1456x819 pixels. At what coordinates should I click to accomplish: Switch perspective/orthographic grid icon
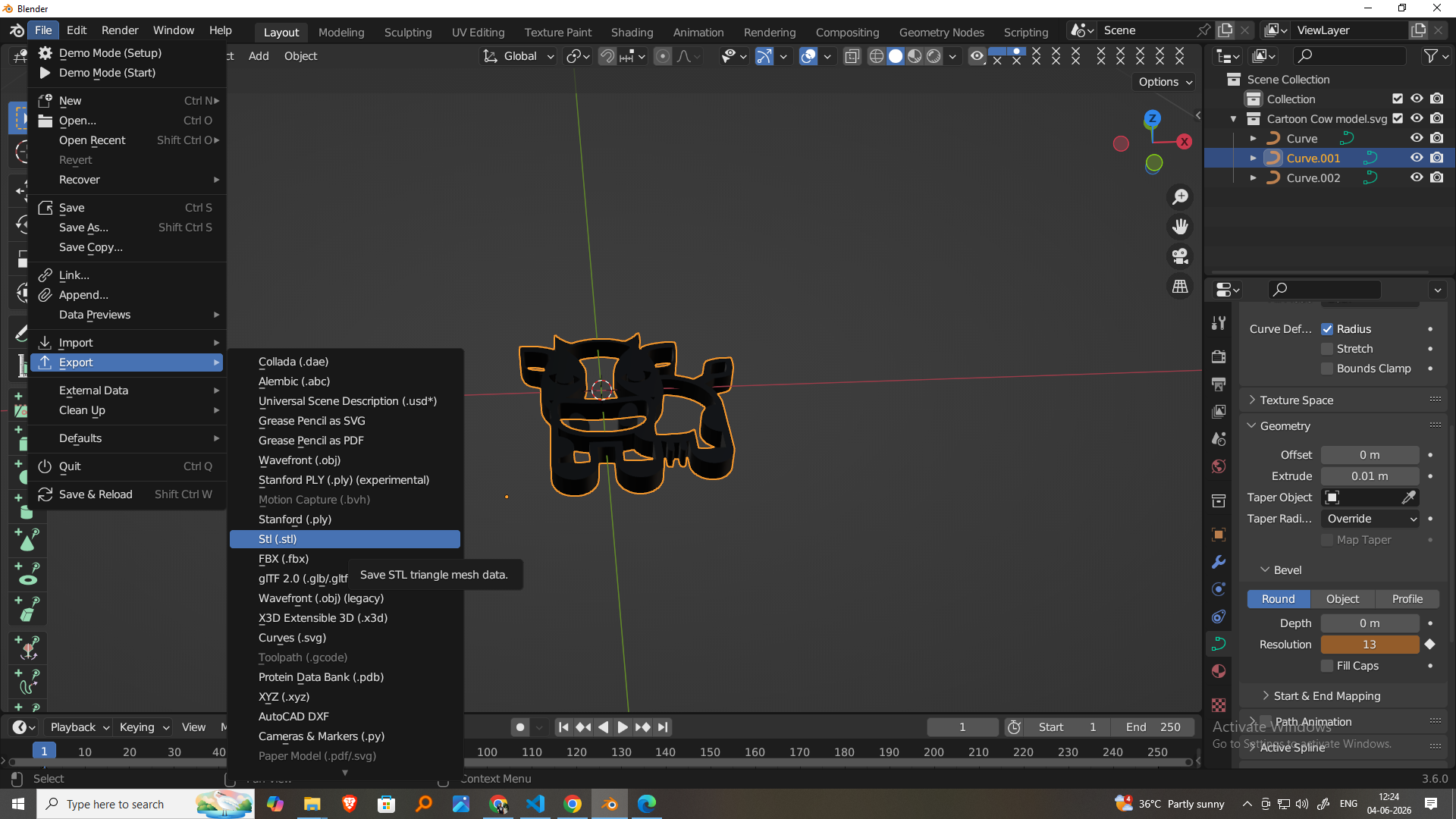click(1181, 287)
